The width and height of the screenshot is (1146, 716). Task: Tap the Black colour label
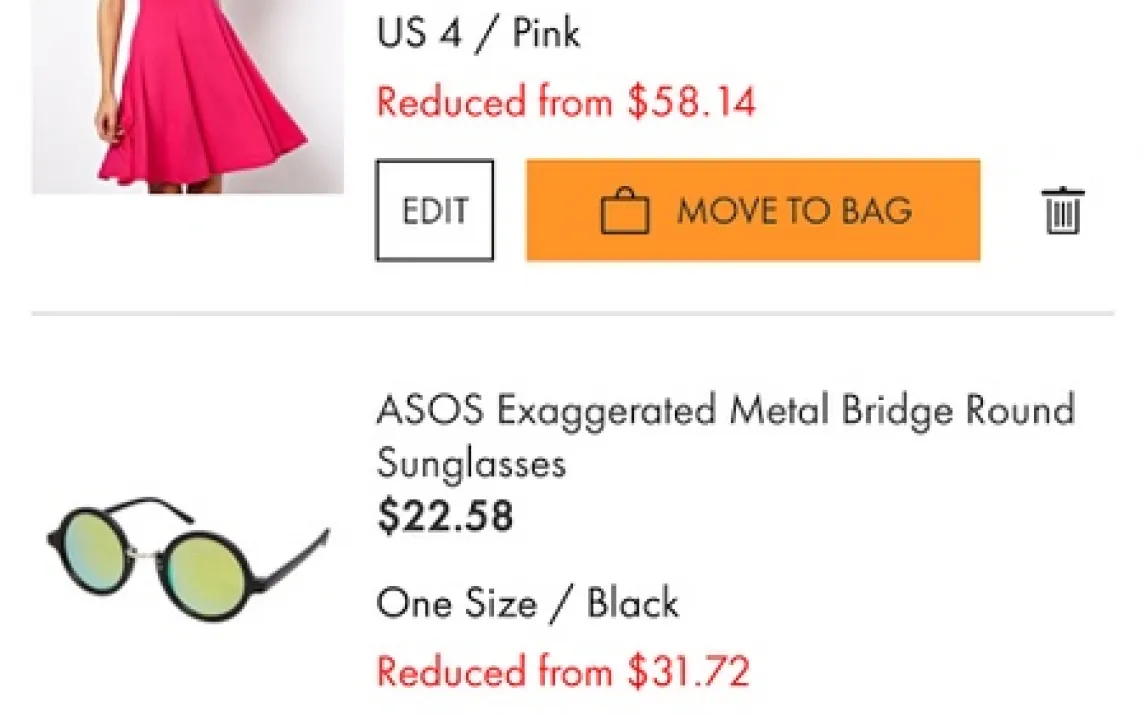click(x=632, y=603)
